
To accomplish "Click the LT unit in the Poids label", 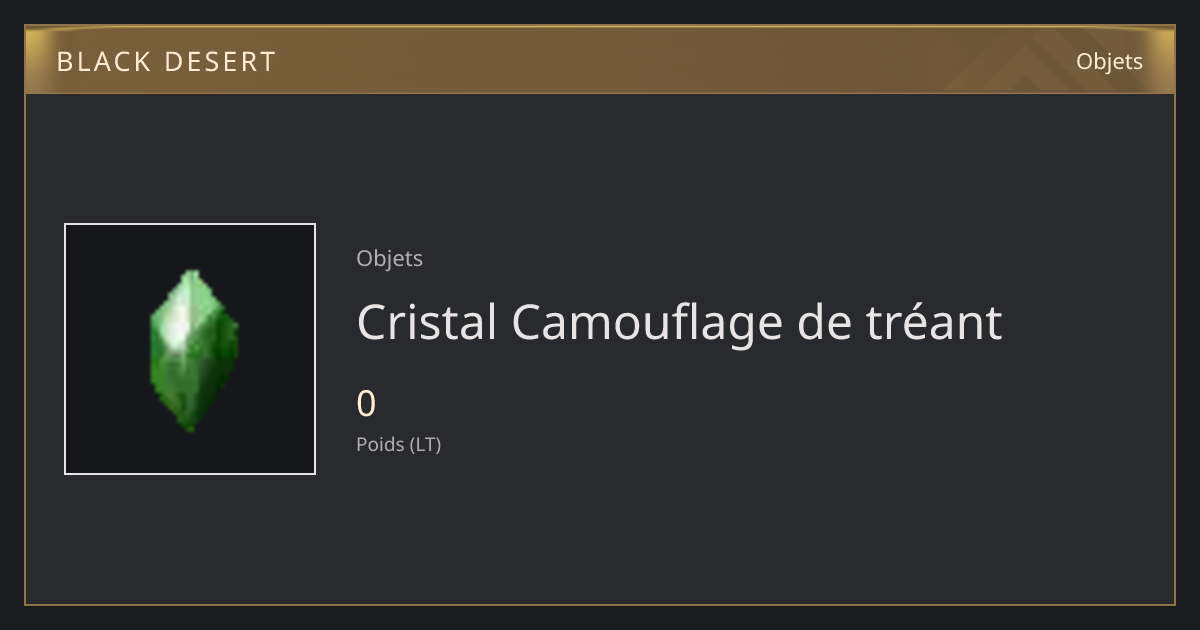I will click(x=424, y=444).
